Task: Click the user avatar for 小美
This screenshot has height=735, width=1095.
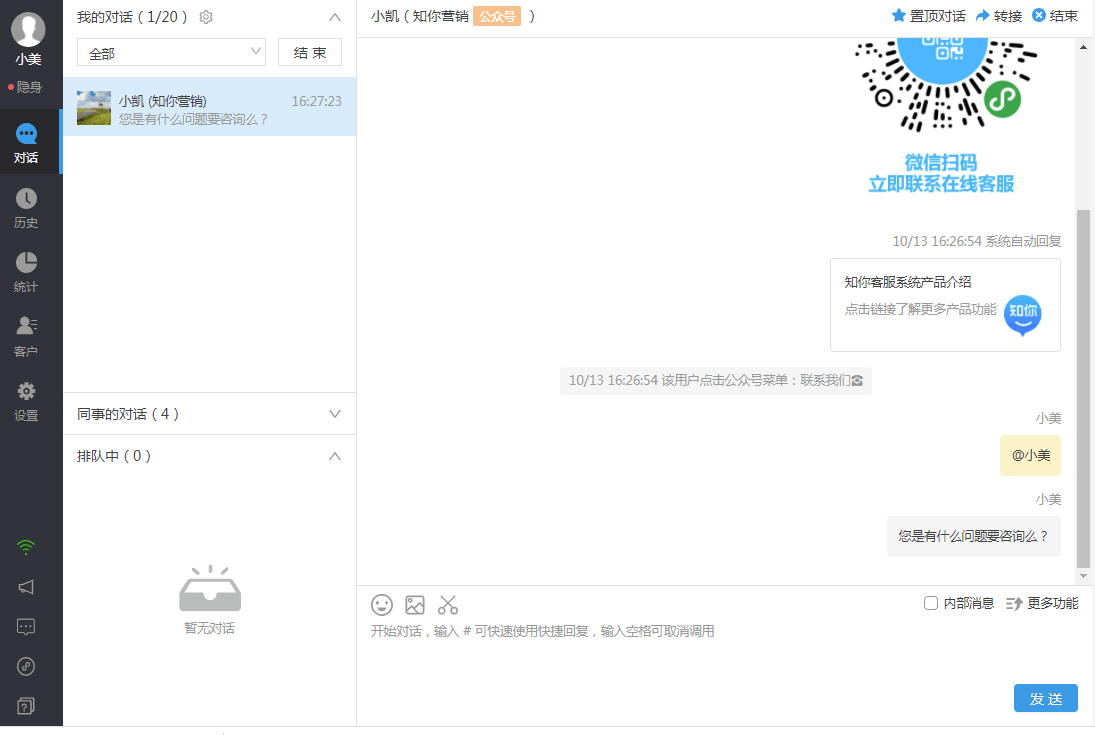Action: (x=28, y=29)
